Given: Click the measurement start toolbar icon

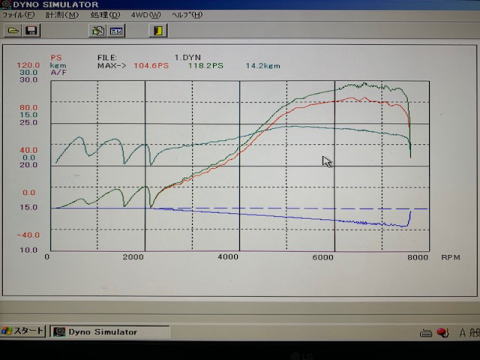Looking at the screenshot, I should tap(98, 31).
